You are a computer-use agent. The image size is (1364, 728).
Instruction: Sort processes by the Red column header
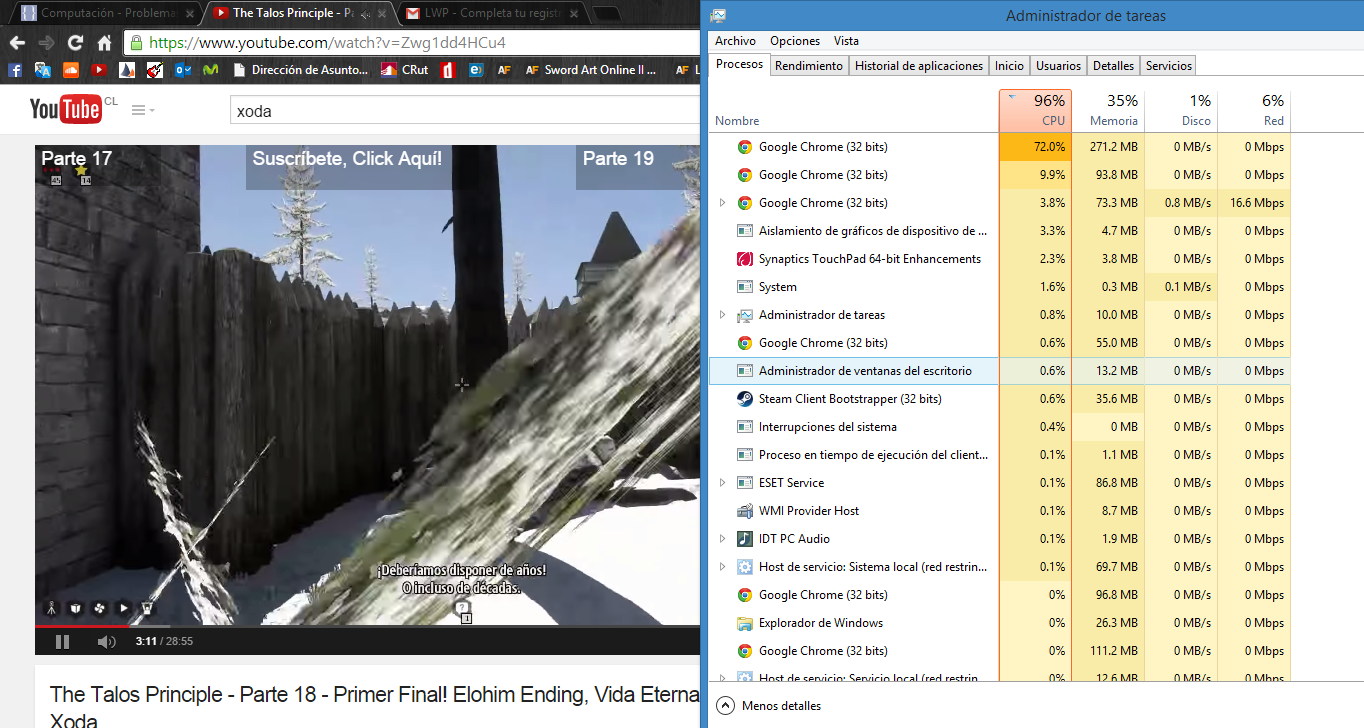point(1254,110)
